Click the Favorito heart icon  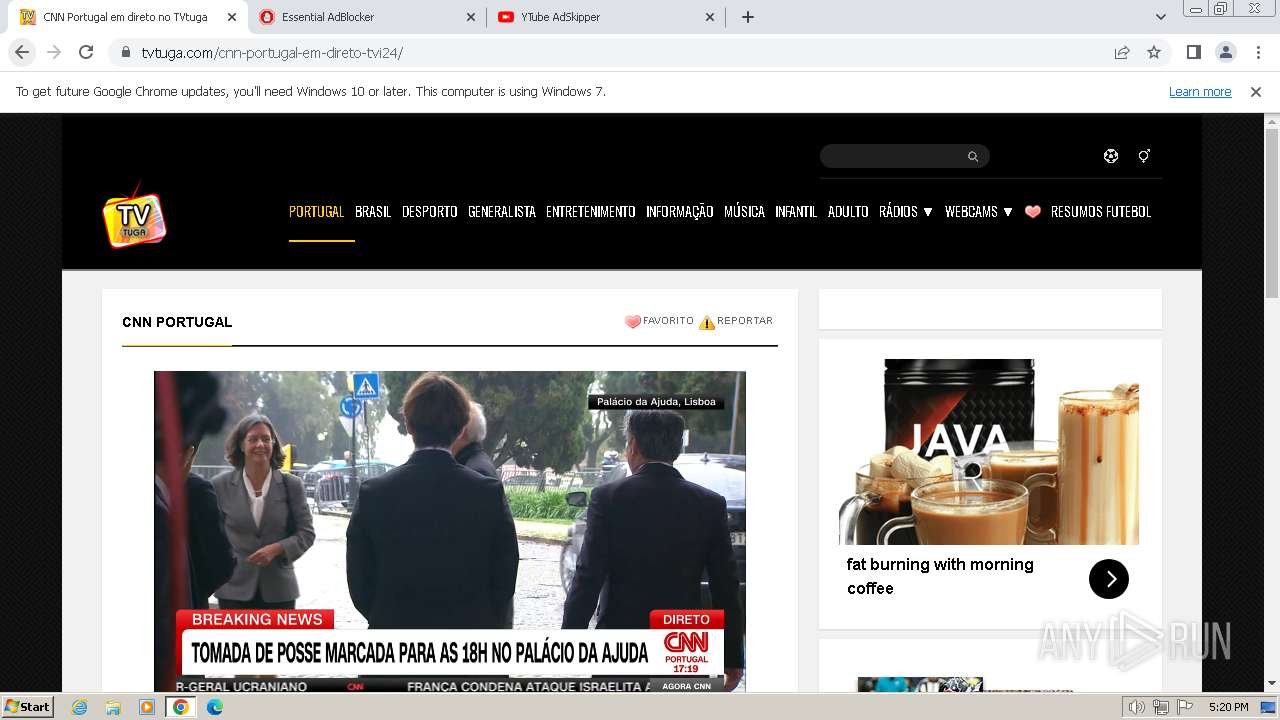pos(632,322)
